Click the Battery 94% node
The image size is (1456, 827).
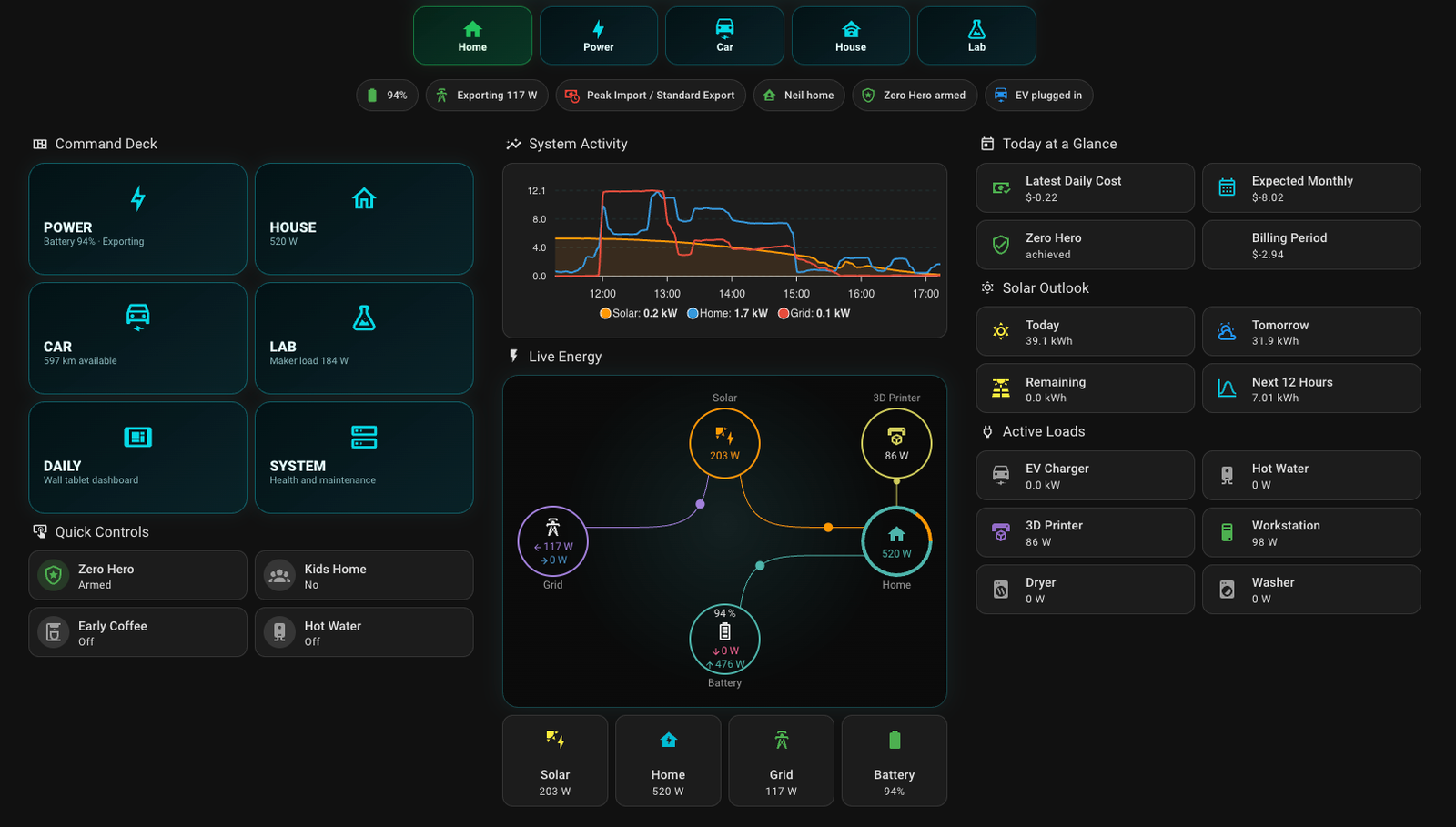tap(724, 639)
